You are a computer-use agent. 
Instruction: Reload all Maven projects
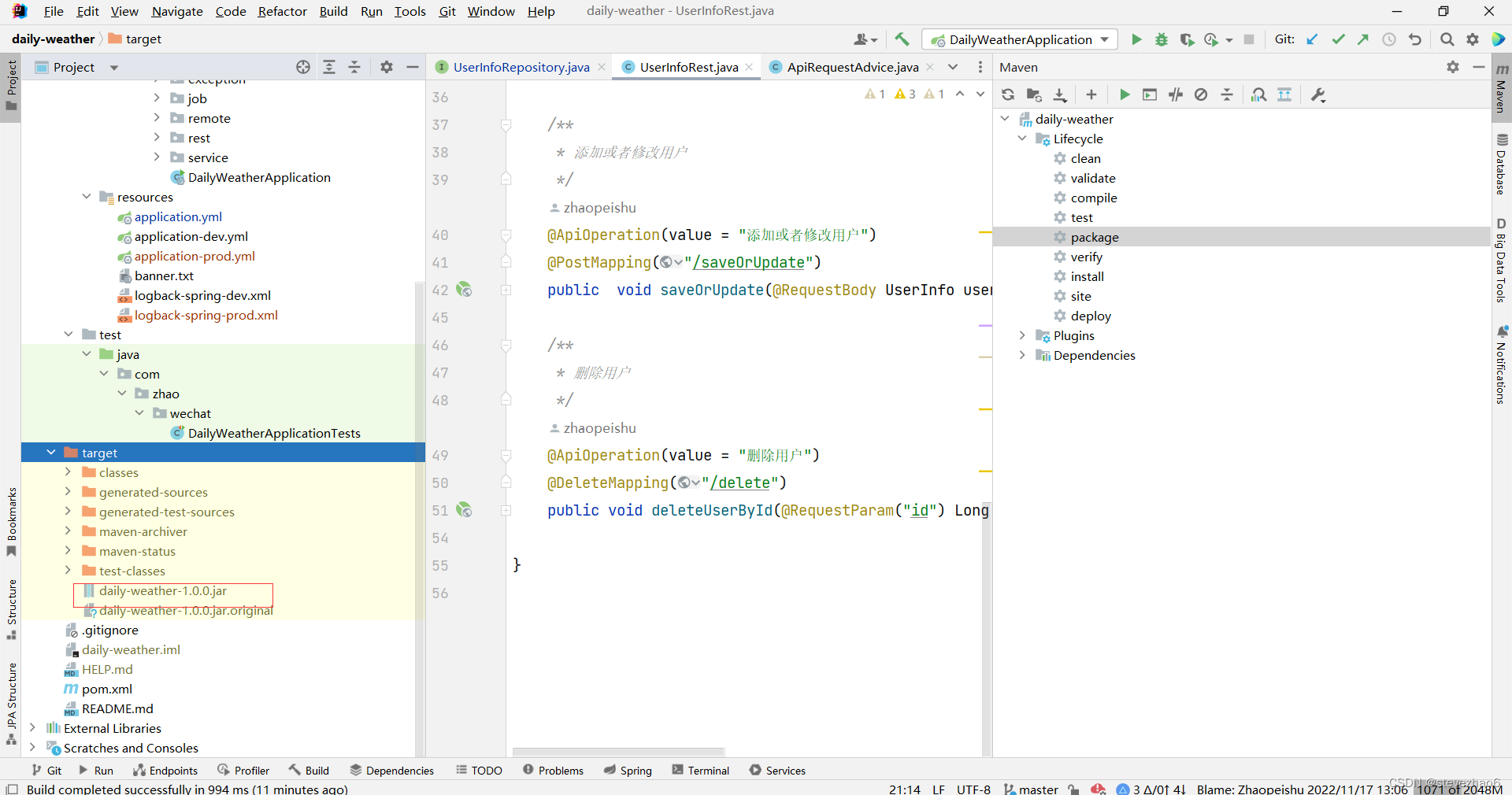point(1008,94)
